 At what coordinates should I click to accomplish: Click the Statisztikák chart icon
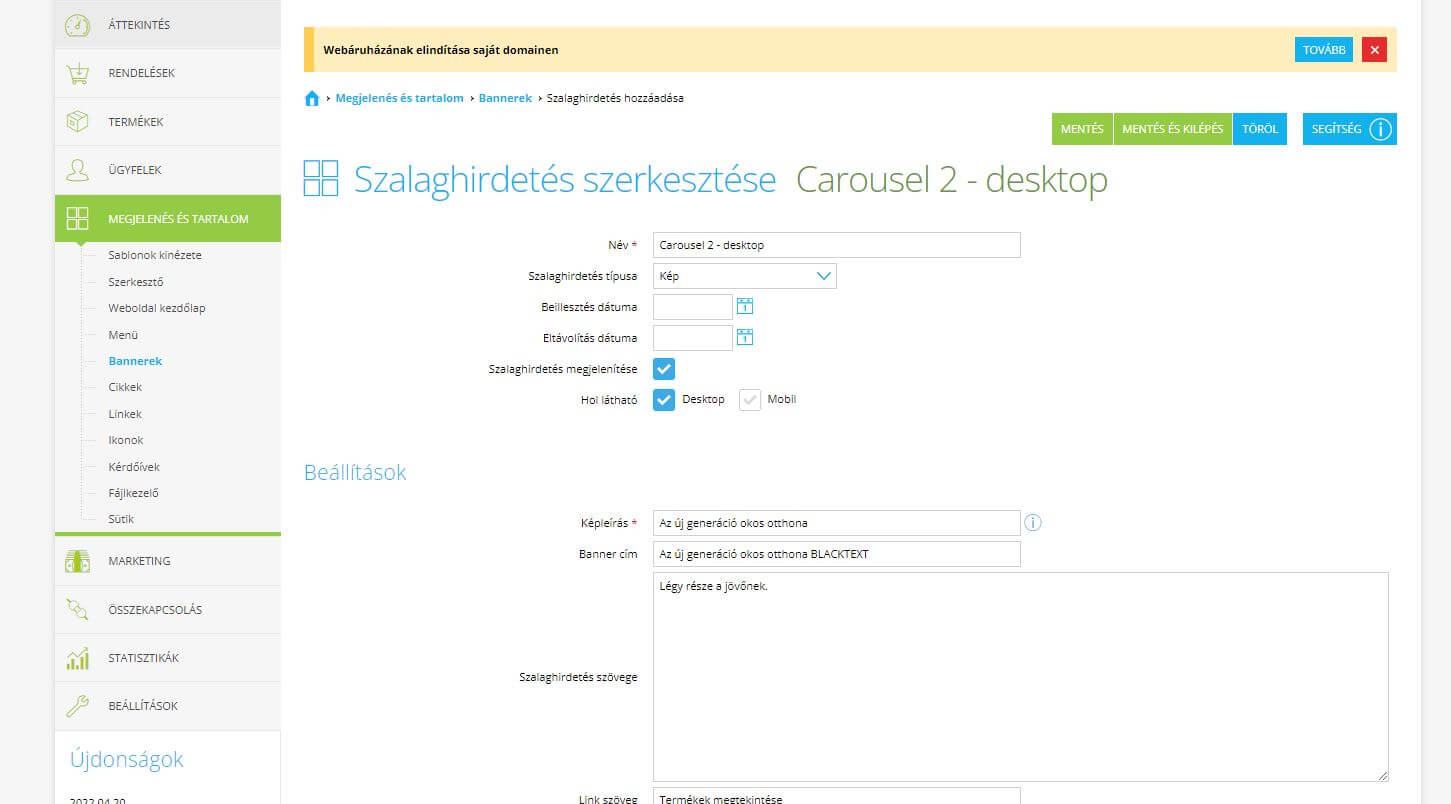point(77,658)
